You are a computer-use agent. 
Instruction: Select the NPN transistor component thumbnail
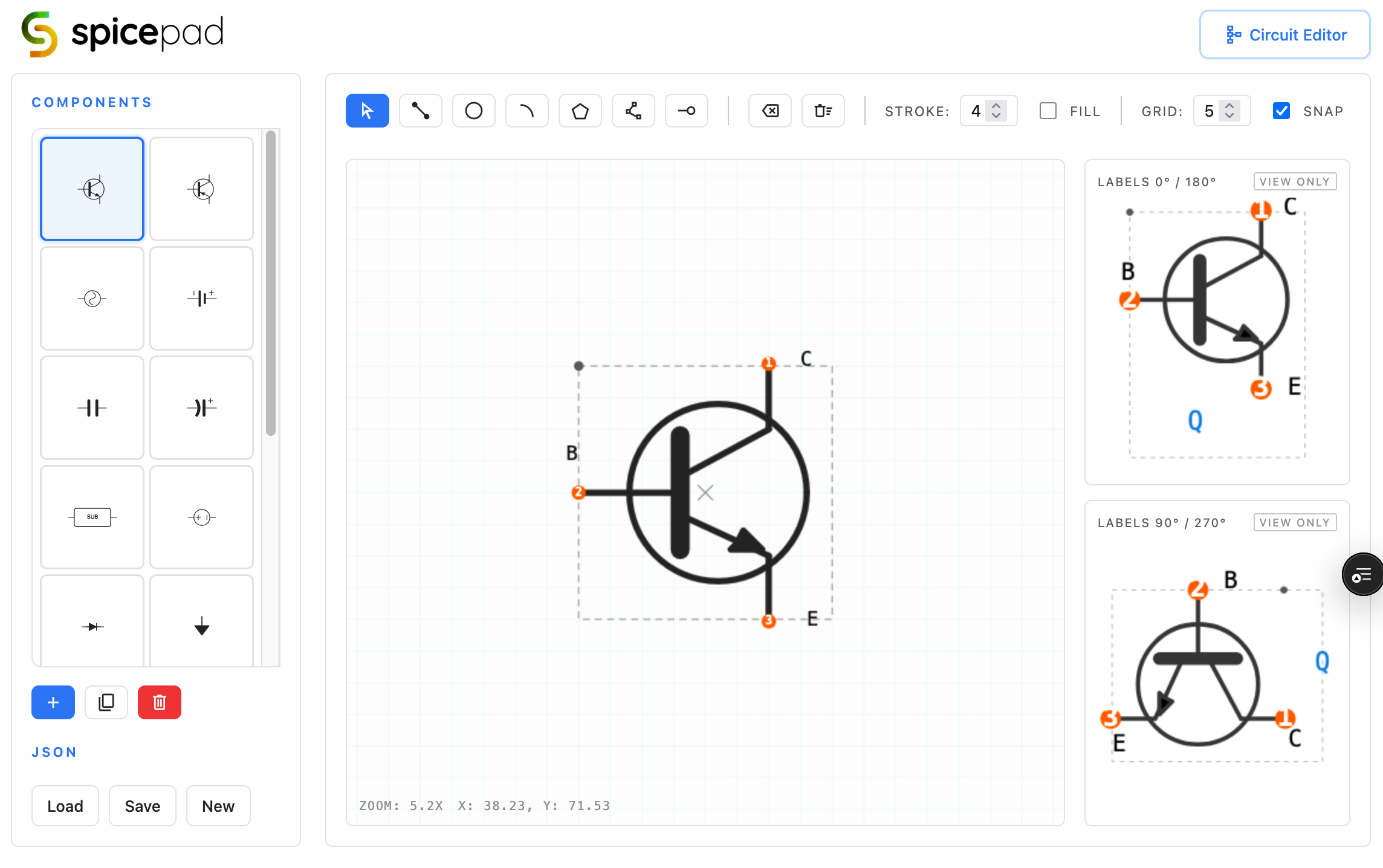pos(92,189)
